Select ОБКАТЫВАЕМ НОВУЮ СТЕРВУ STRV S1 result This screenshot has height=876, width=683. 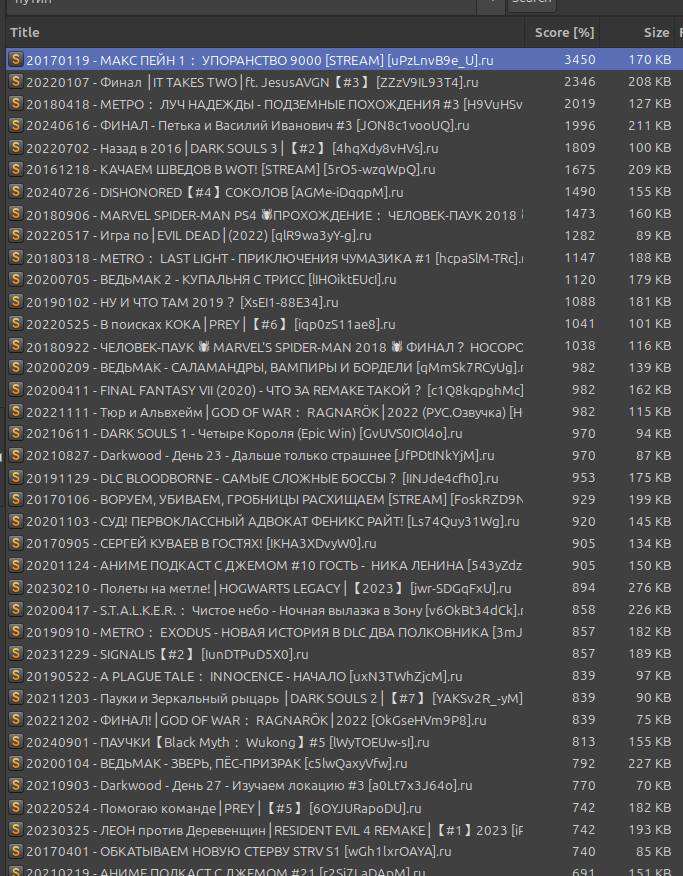click(x=344, y=852)
